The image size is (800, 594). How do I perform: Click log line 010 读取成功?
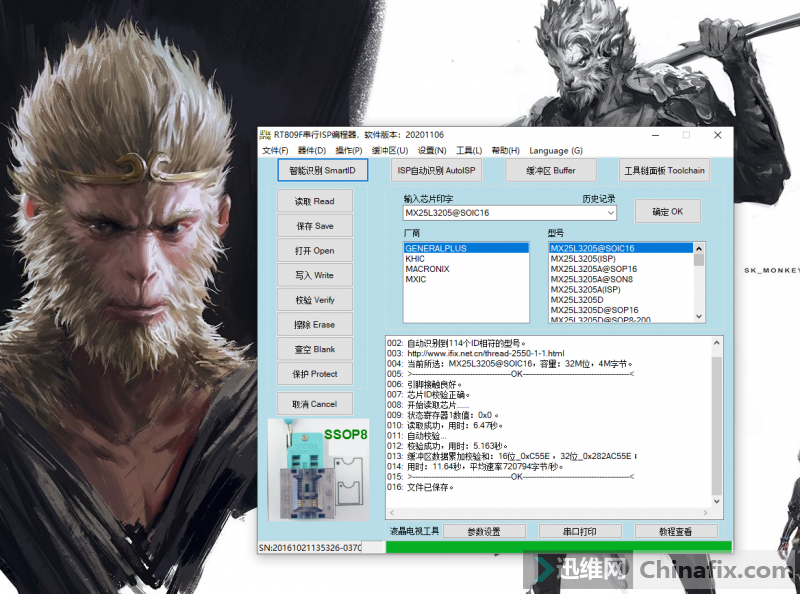point(445,425)
